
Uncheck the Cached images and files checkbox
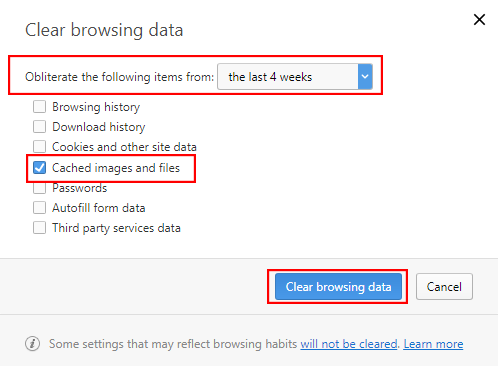coord(39,168)
